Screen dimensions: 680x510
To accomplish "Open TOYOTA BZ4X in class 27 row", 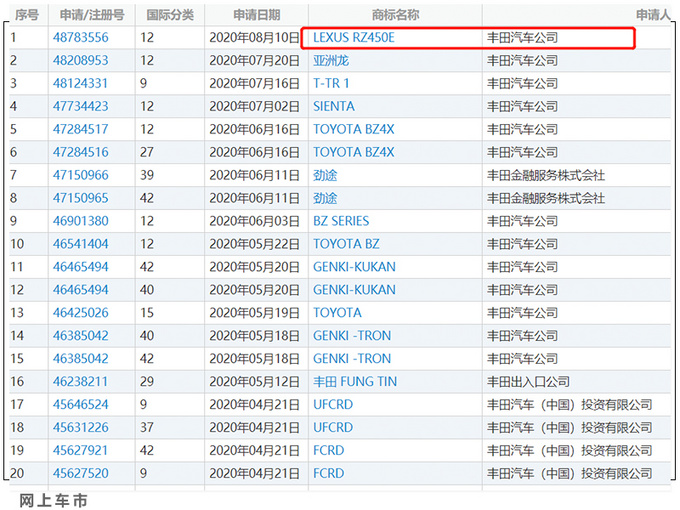I will pyautogui.click(x=353, y=152).
